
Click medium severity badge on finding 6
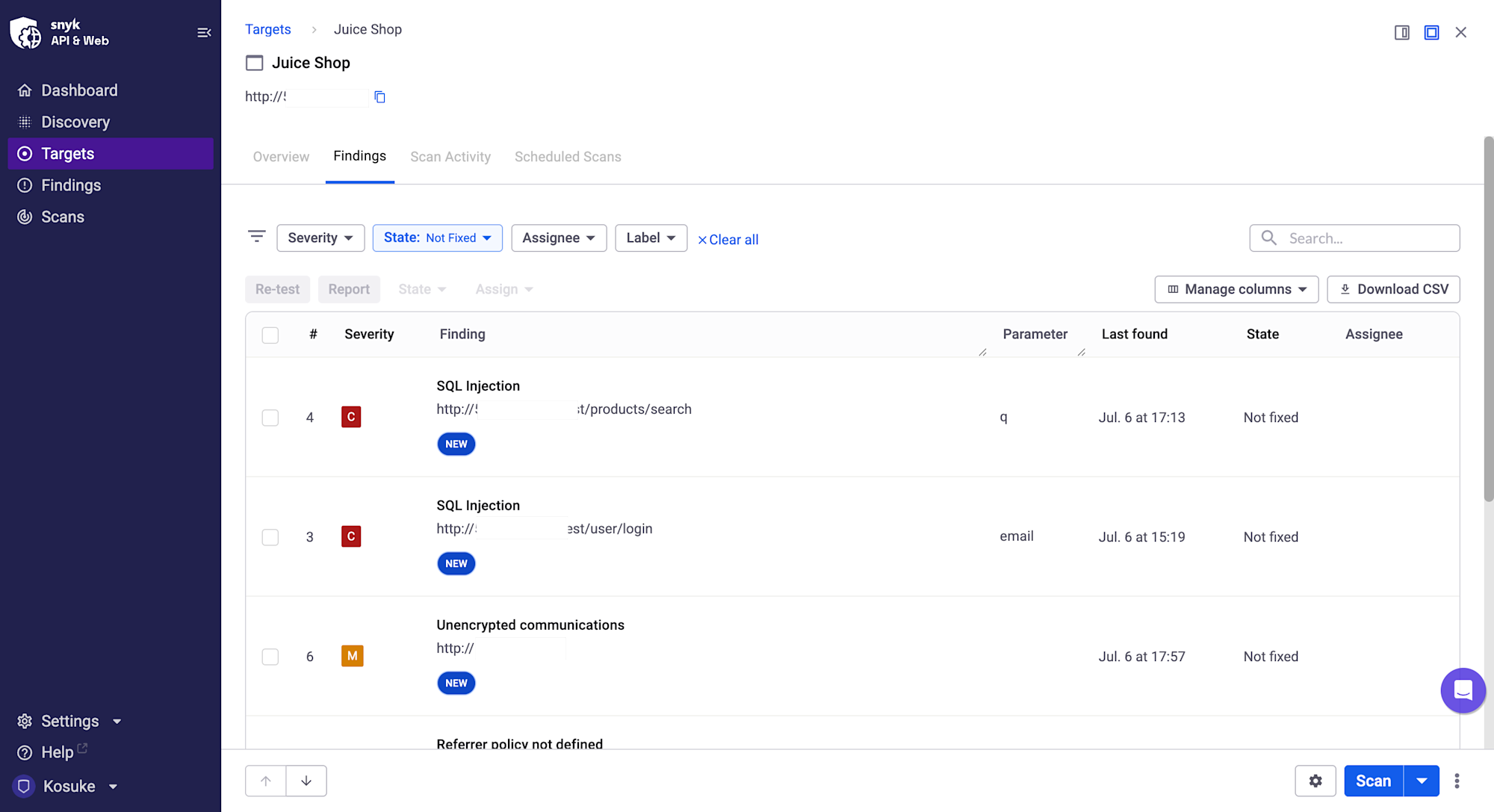(353, 656)
